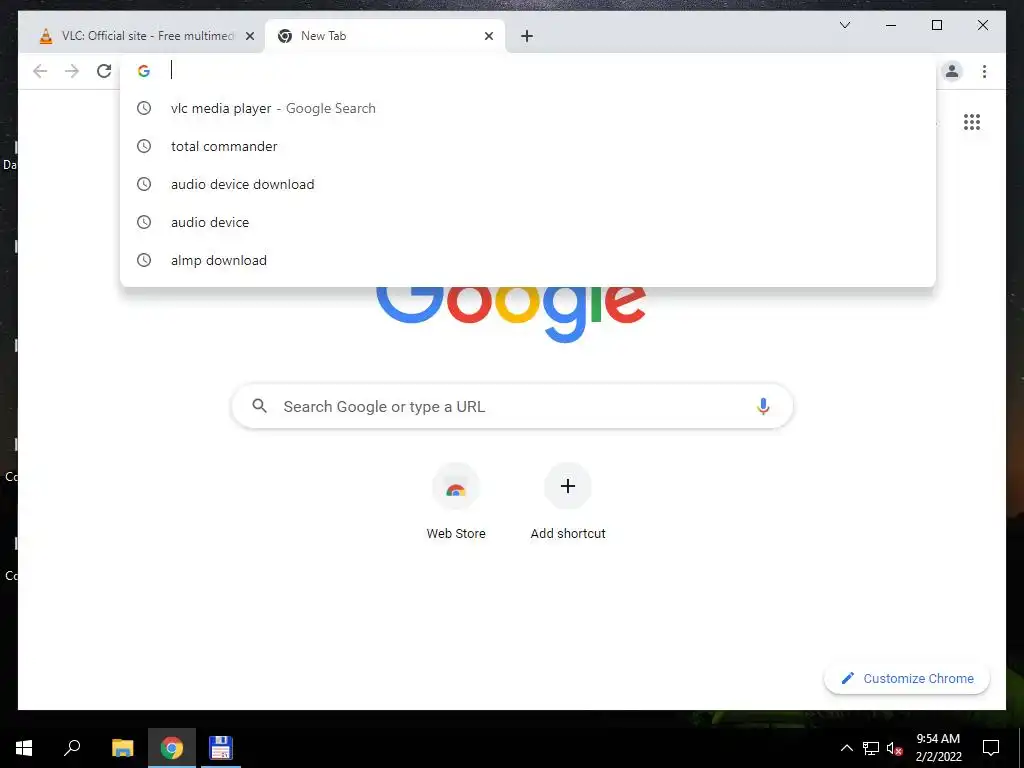Screen dimensions: 1024x768
Task: Reload the page with the refresh icon
Action: pos(104,71)
